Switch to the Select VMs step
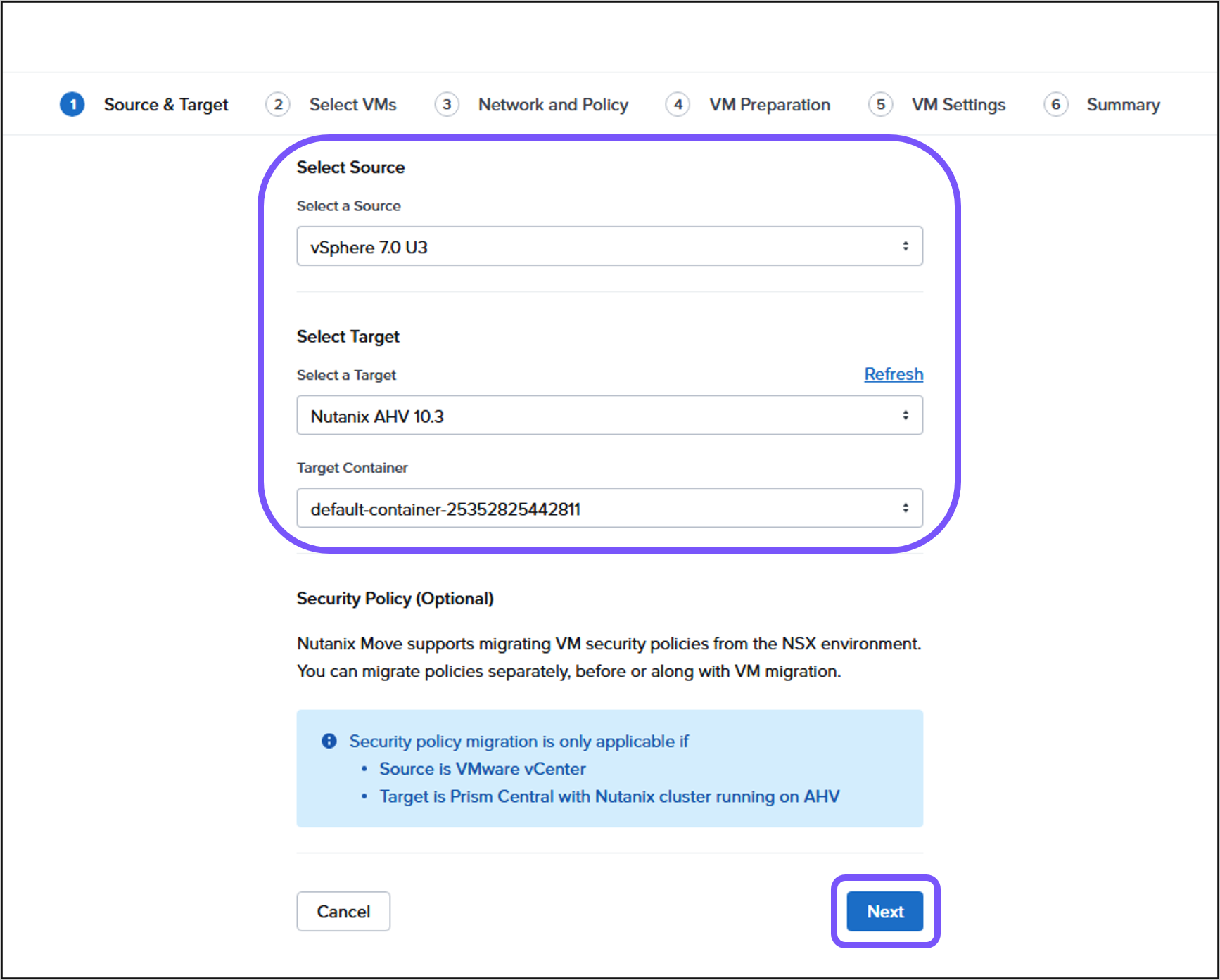1220x980 pixels. point(352,105)
